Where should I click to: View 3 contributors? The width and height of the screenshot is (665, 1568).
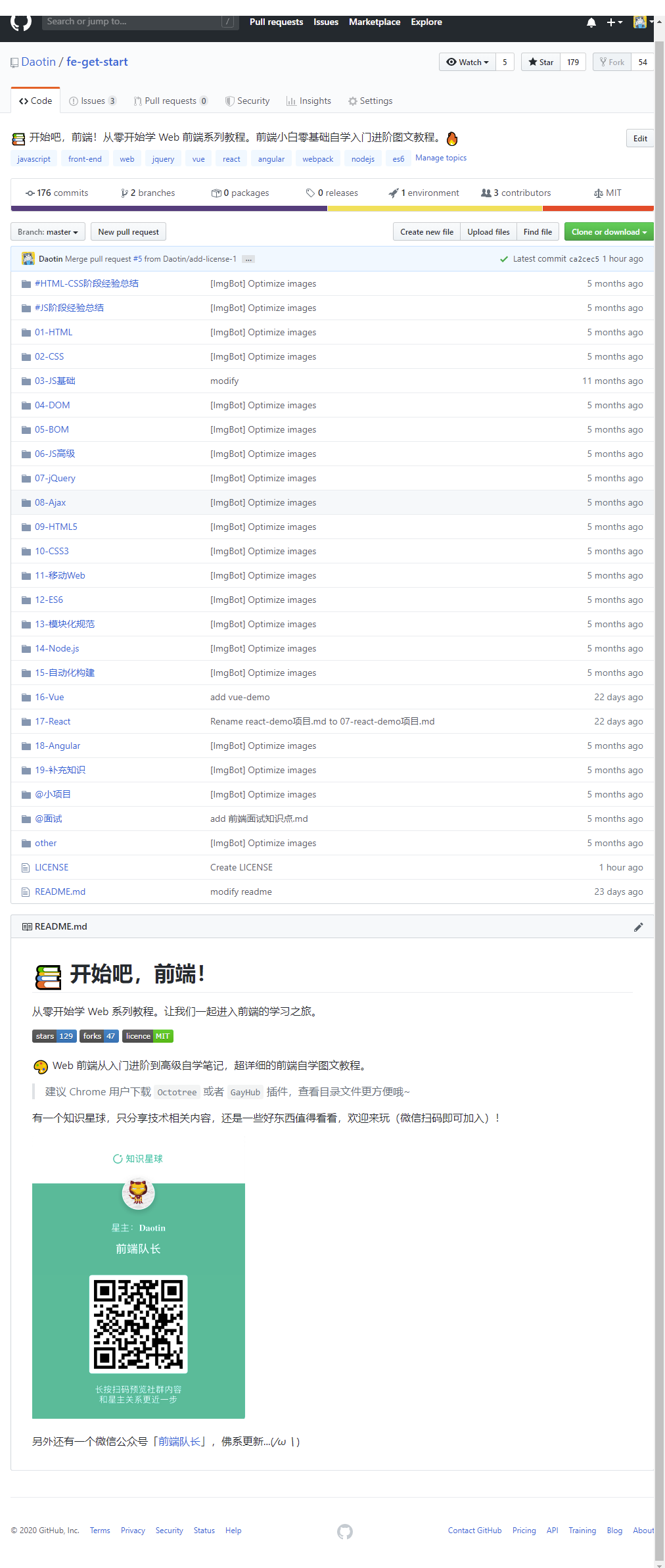[x=516, y=193]
